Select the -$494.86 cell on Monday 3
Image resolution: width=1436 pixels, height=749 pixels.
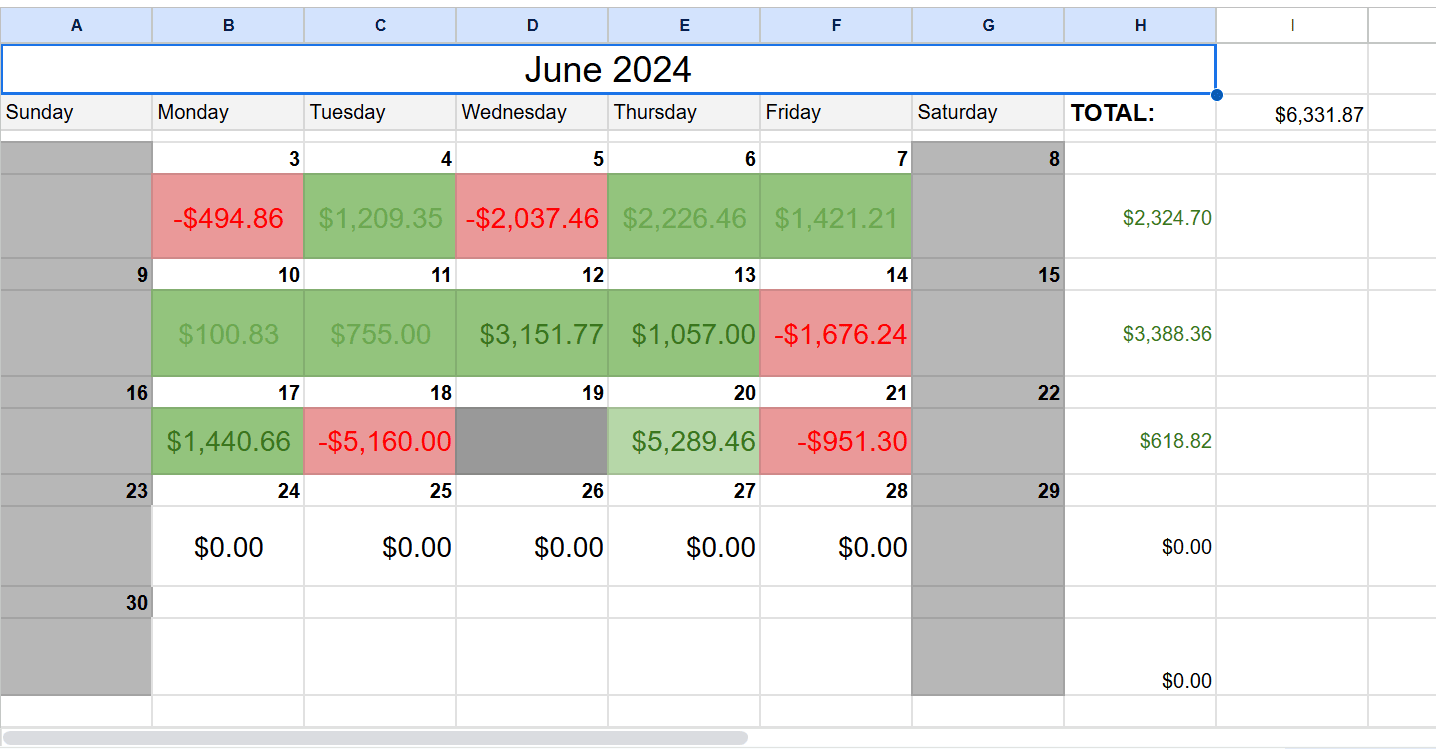pos(228,217)
